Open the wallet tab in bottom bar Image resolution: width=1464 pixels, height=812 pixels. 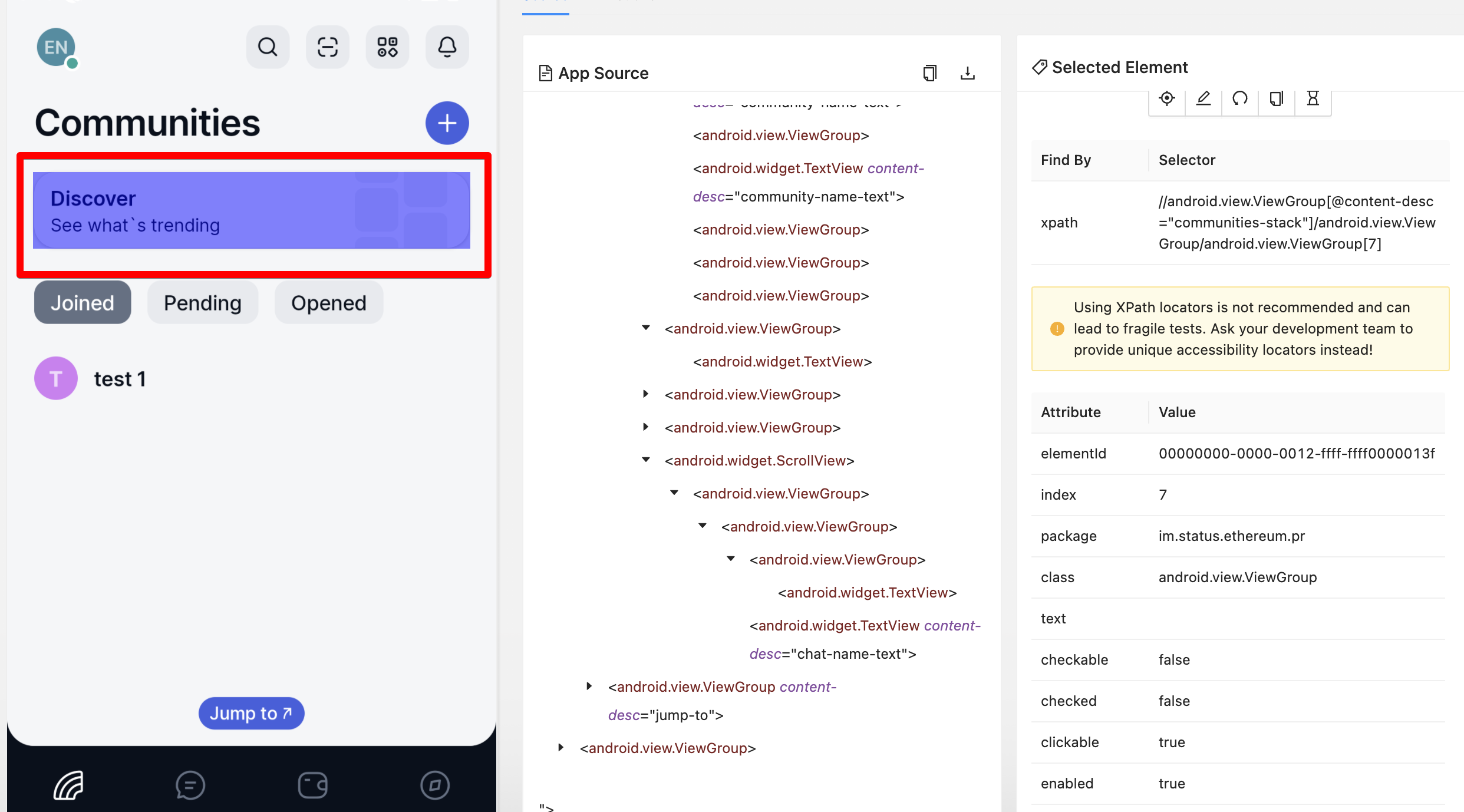point(312,785)
